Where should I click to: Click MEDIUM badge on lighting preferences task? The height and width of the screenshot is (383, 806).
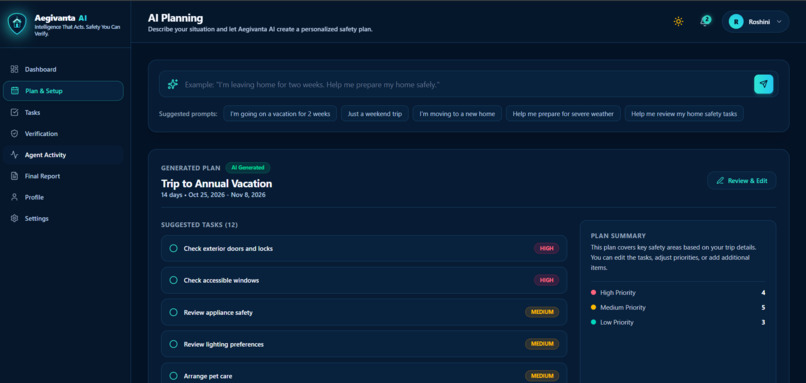(542, 344)
